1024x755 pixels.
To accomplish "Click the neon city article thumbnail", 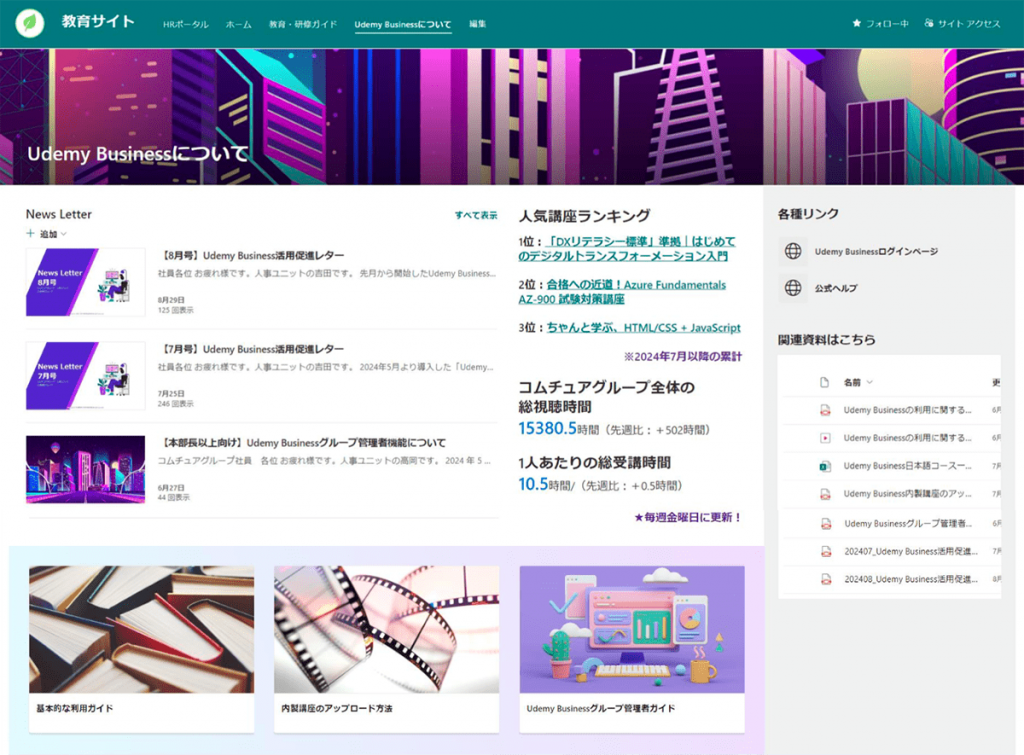I will [86, 470].
